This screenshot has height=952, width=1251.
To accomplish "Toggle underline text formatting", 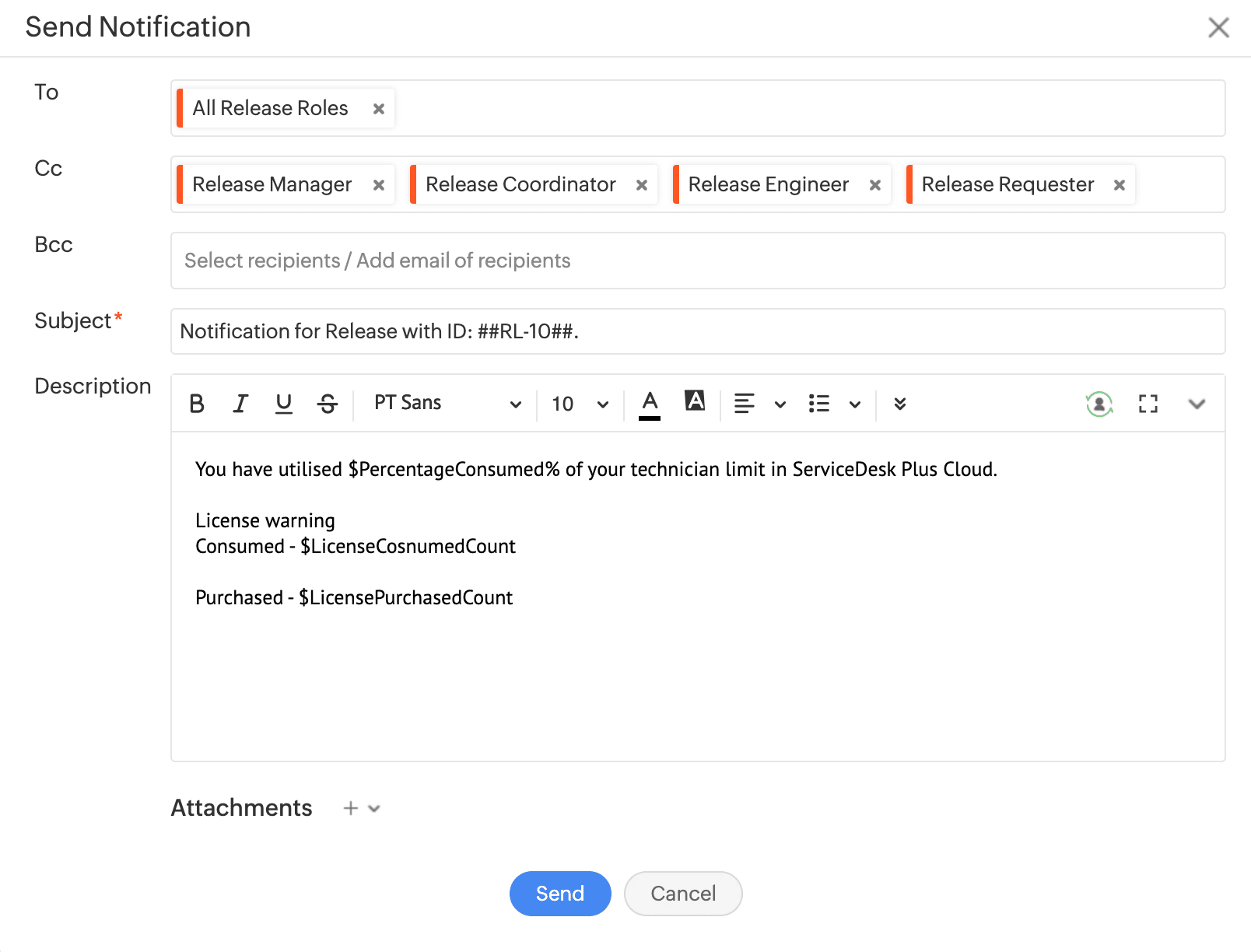I will tap(284, 404).
